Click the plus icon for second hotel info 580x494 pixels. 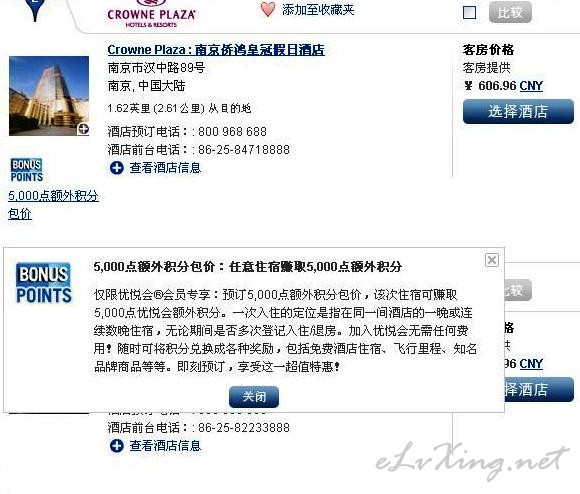[x=117, y=446]
